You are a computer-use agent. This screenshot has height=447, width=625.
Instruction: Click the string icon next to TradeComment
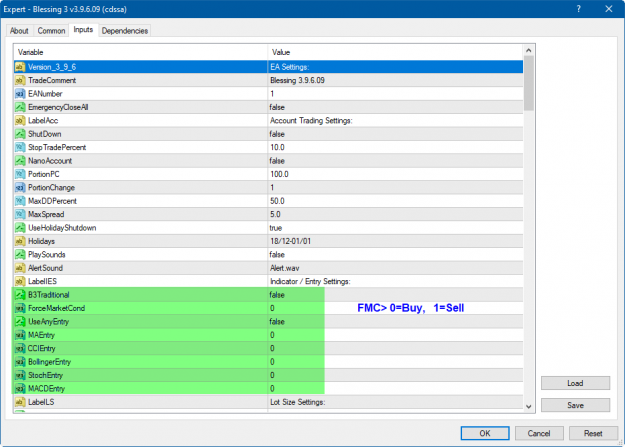[20, 80]
